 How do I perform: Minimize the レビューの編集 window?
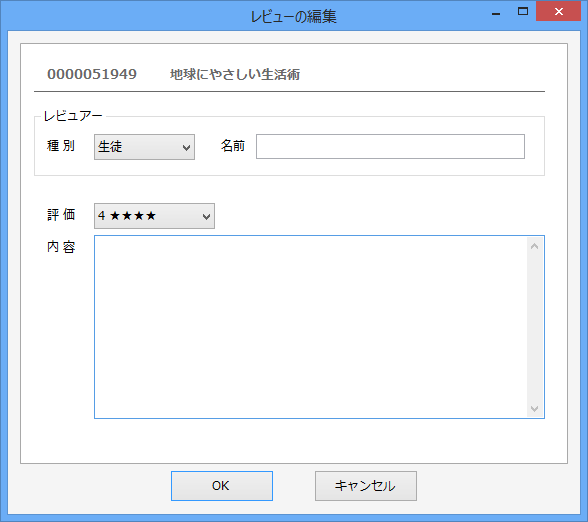point(496,13)
